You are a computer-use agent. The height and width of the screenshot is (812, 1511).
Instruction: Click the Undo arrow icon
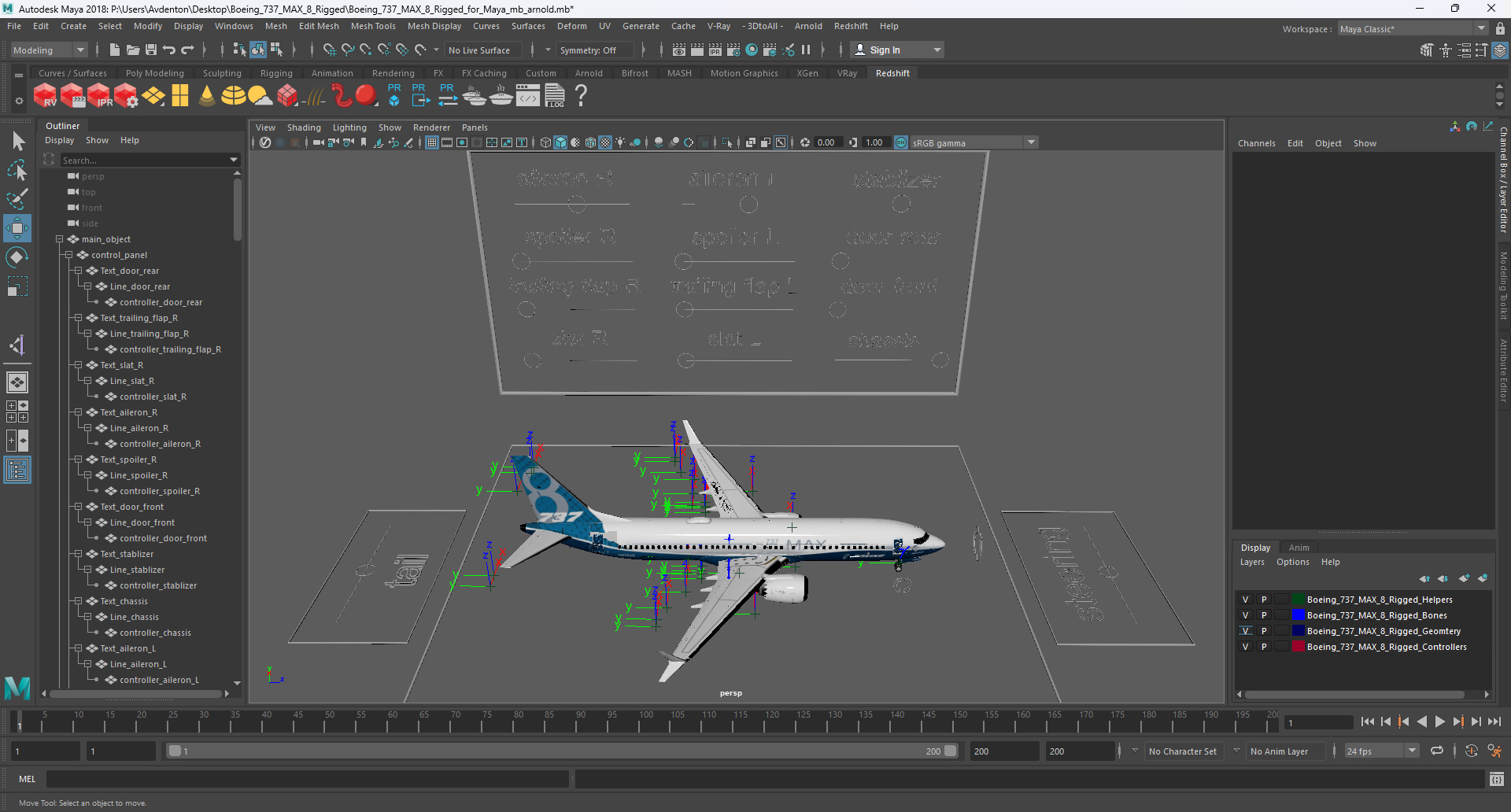tap(169, 50)
